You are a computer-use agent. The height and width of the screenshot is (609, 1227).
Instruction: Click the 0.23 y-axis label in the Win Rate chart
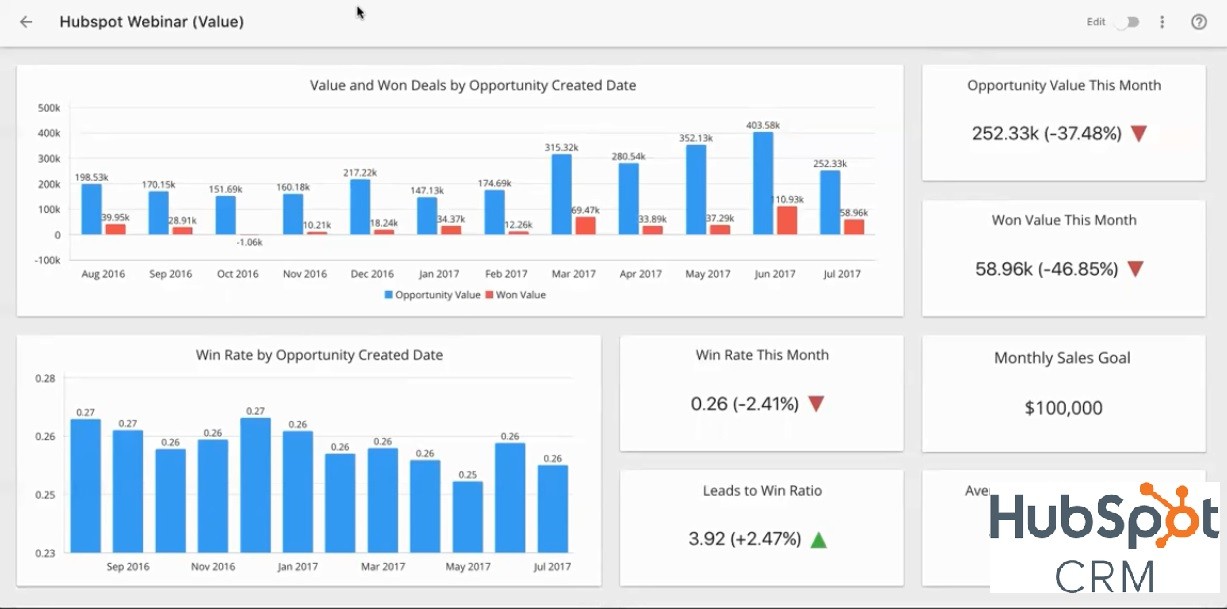[x=45, y=553]
